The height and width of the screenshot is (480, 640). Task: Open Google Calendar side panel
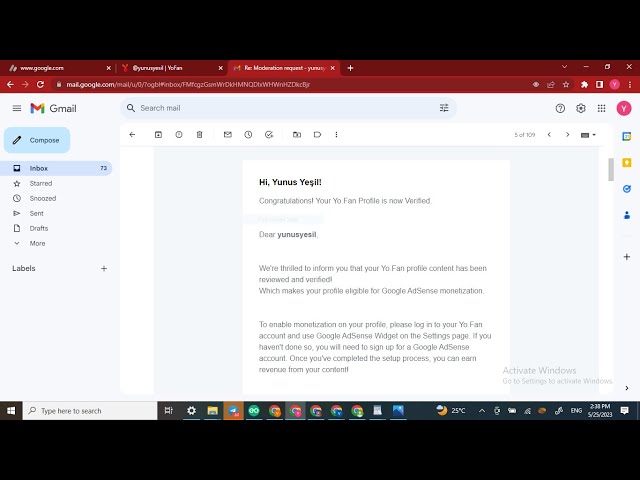627,136
